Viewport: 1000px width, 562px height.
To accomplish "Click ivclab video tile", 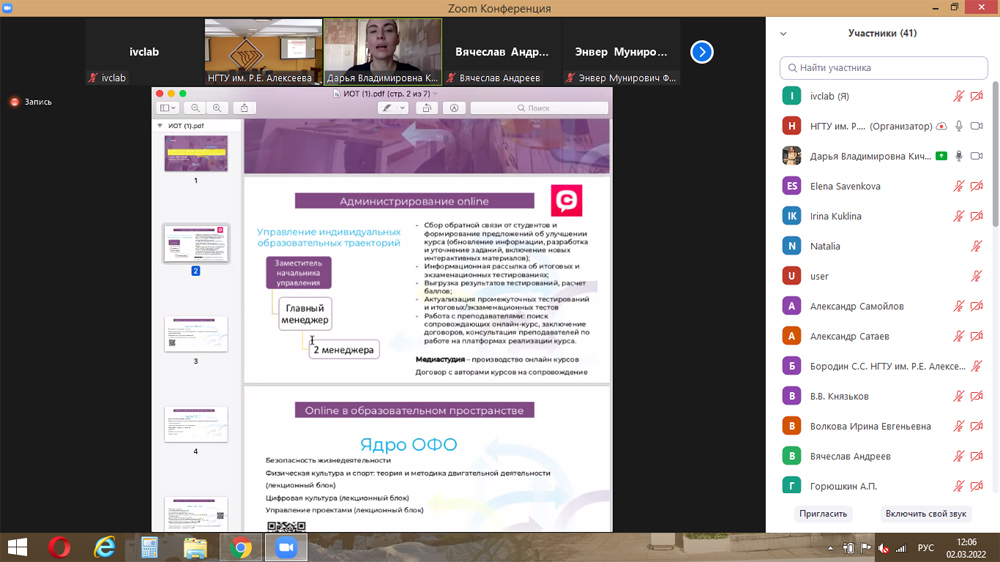I will (x=144, y=52).
